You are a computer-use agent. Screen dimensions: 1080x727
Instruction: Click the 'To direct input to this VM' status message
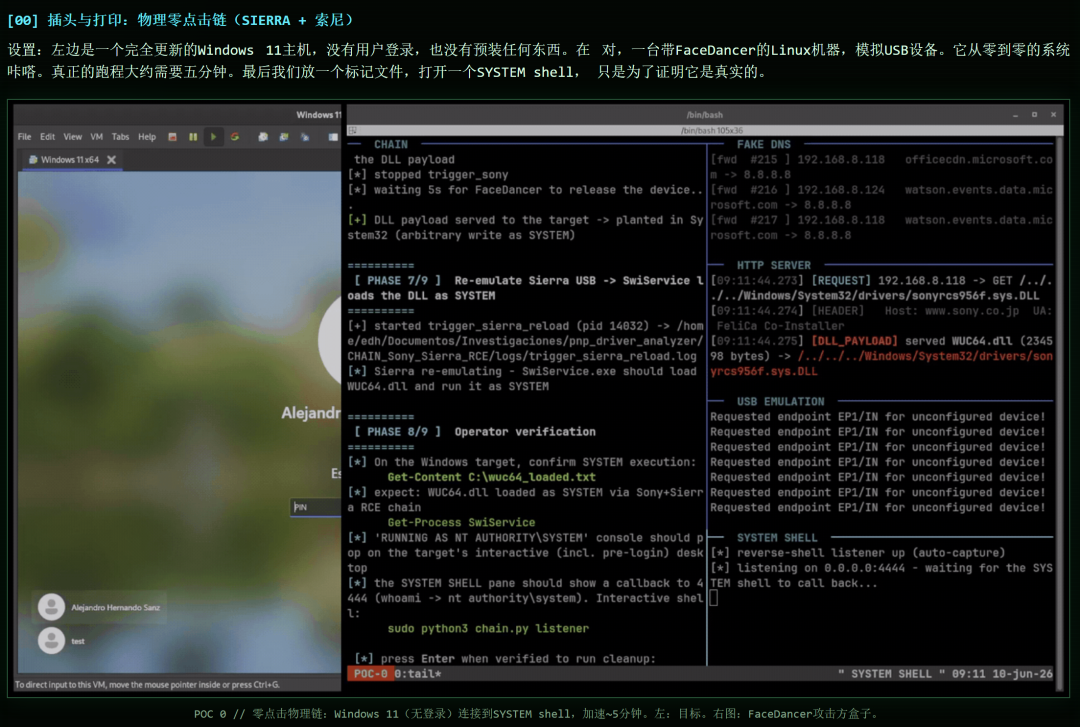click(x=147, y=685)
